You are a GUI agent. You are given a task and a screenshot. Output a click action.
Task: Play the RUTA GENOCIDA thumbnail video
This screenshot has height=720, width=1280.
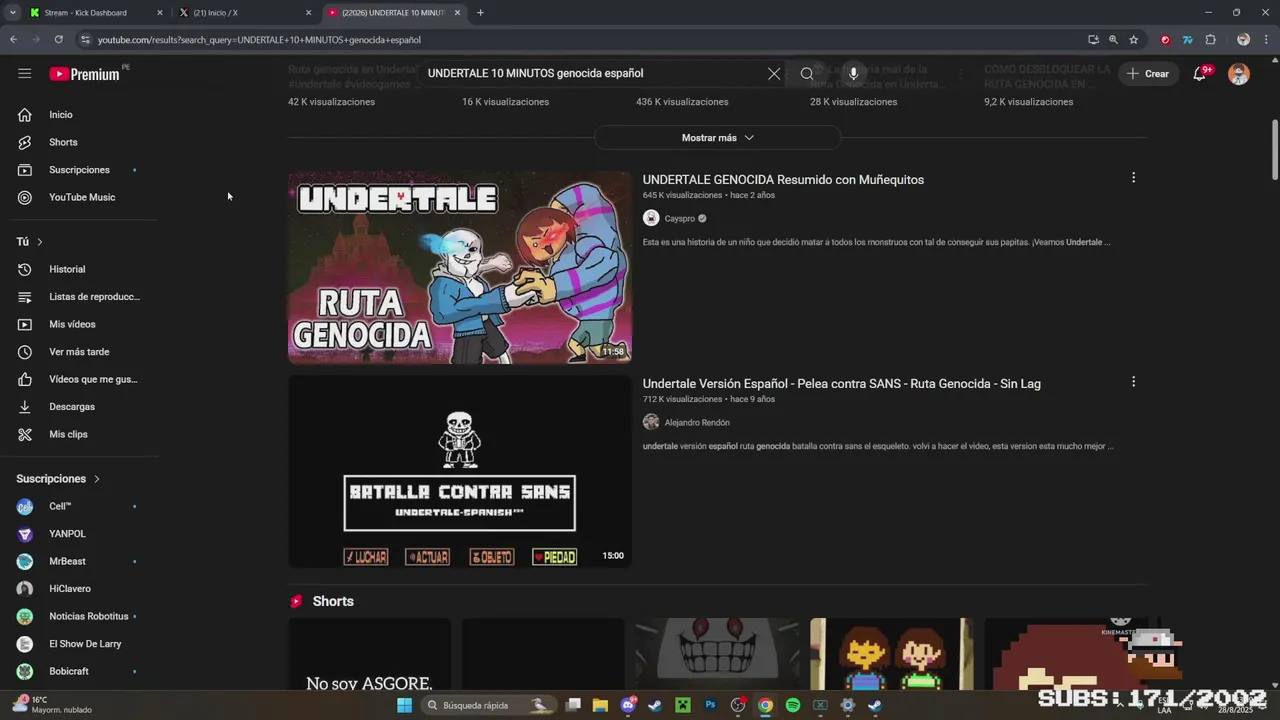tap(460, 267)
